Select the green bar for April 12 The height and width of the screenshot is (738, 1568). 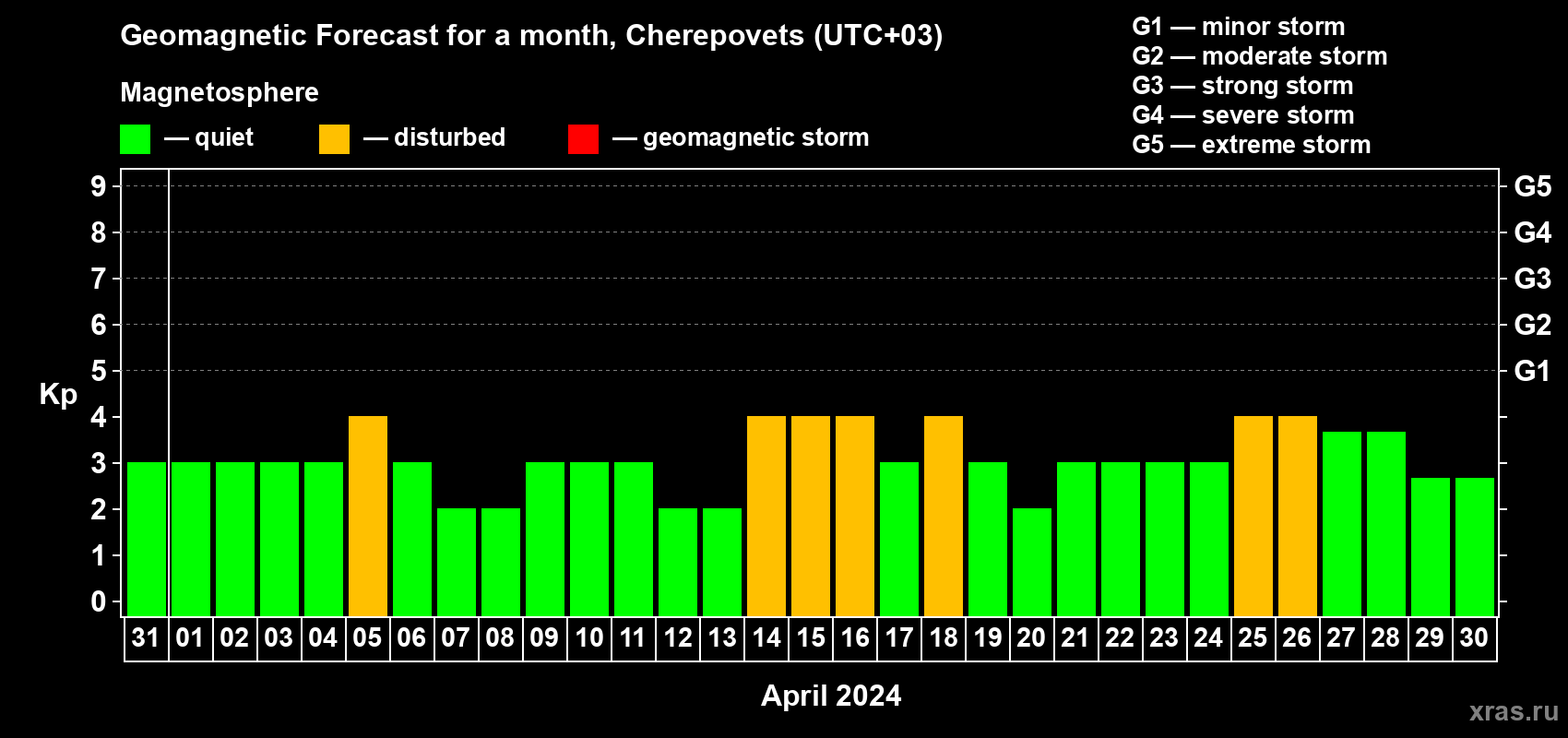[678, 562]
